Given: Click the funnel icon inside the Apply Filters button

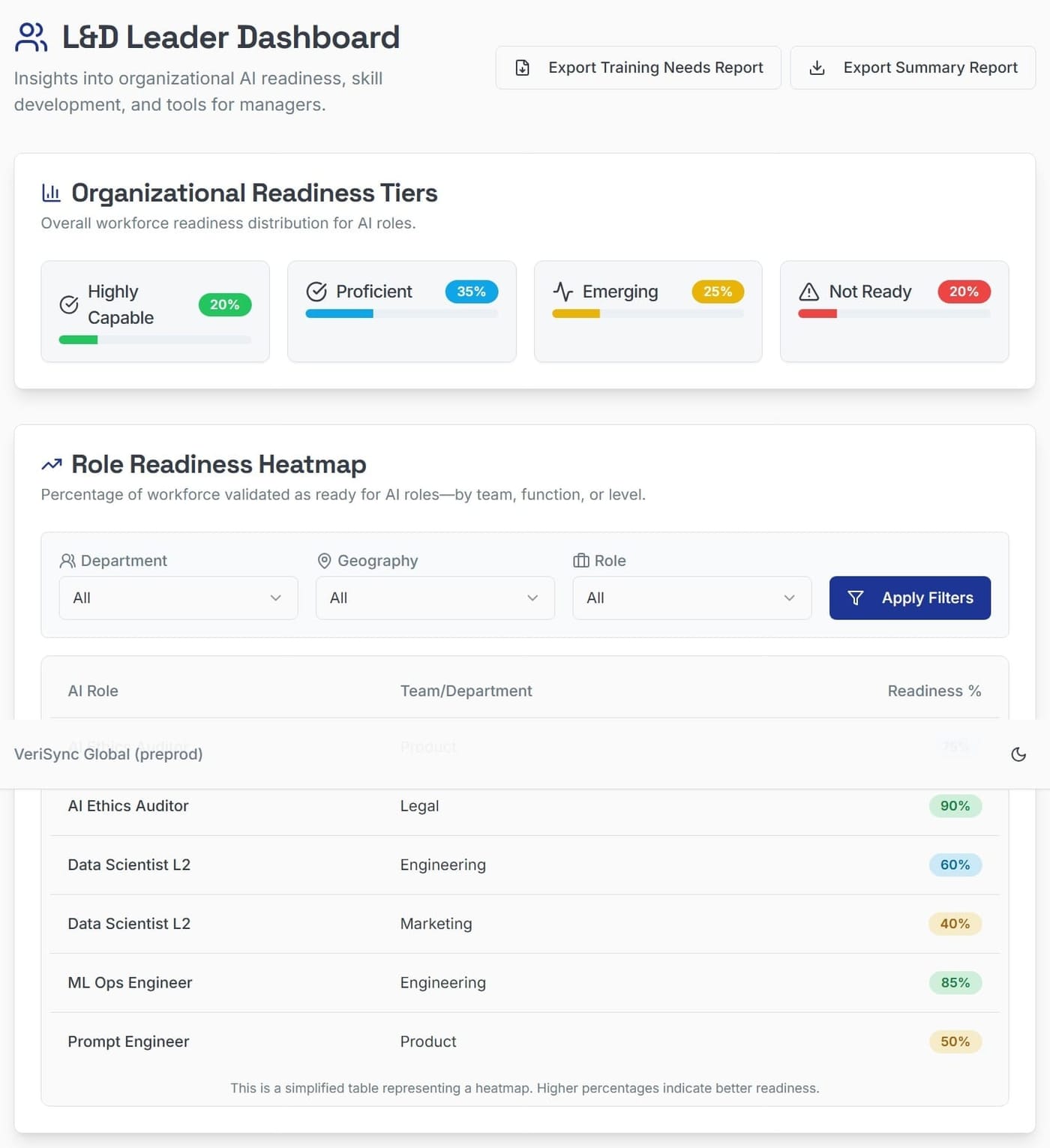Looking at the screenshot, I should pos(856,598).
